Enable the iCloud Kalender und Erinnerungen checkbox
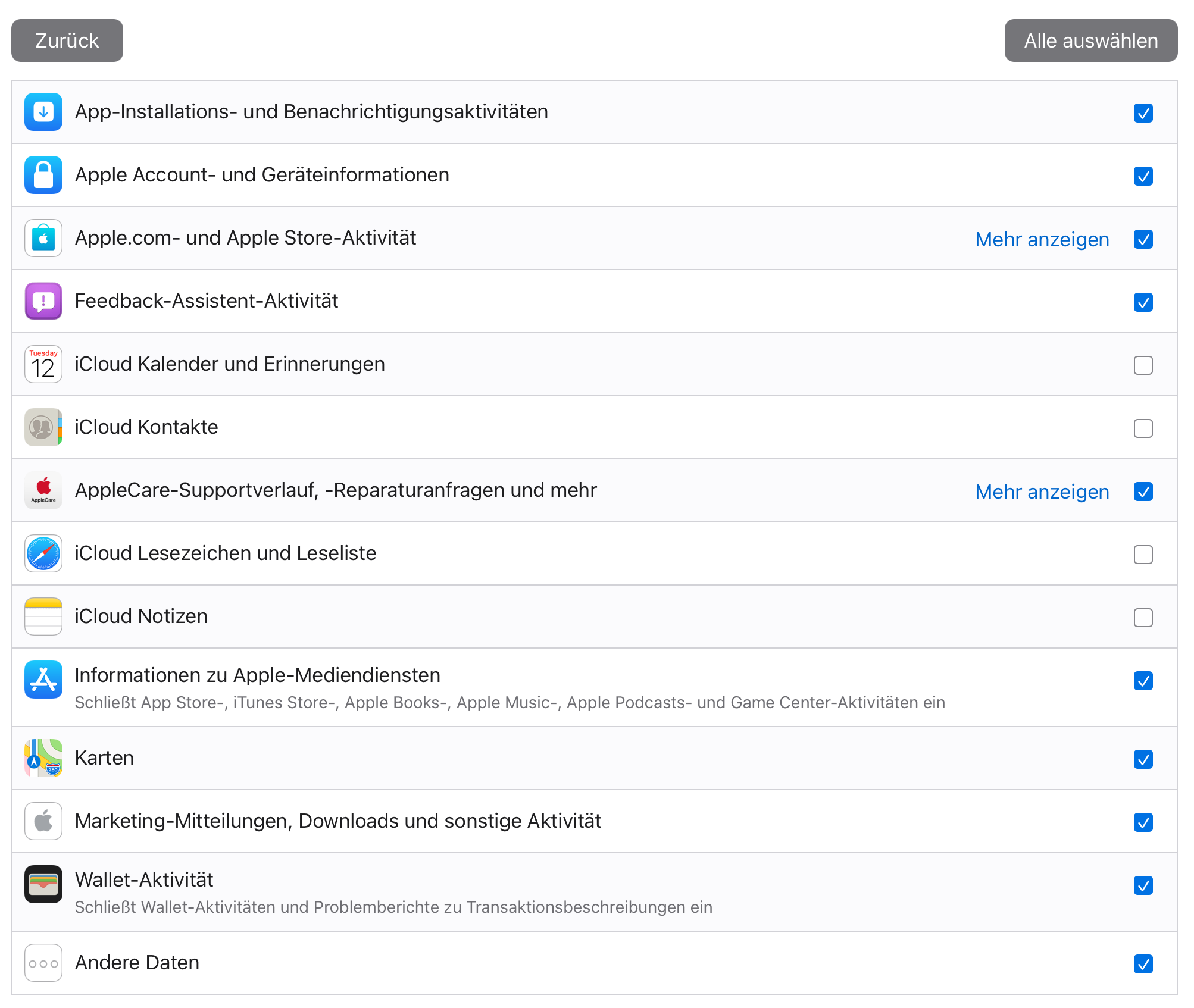 point(1143,365)
